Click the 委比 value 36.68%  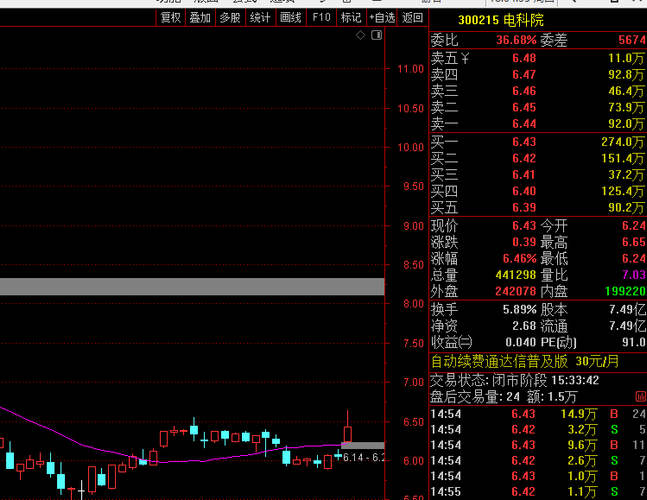click(x=516, y=40)
